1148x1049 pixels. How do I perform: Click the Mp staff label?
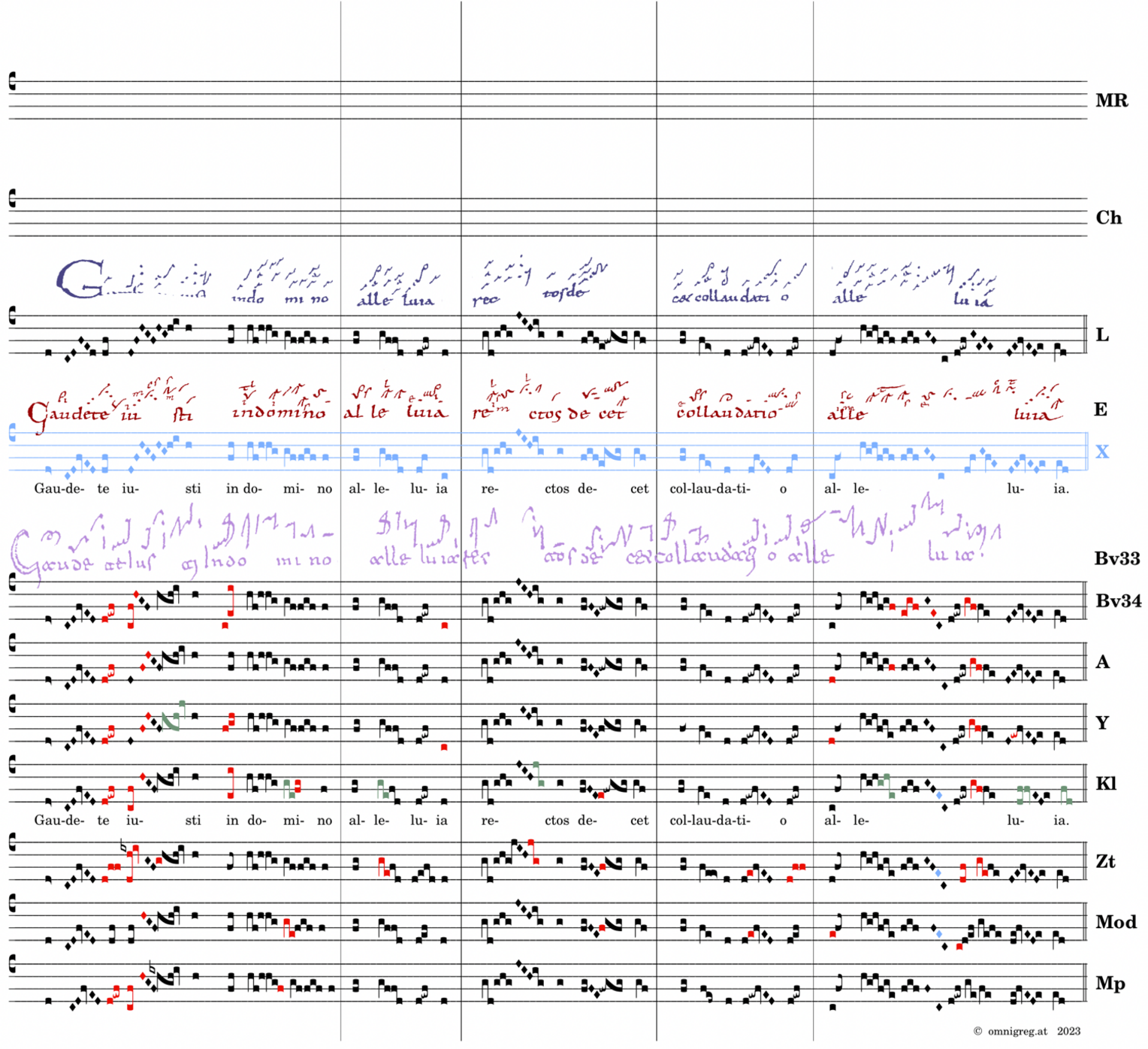pyautogui.click(x=1110, y=984)
